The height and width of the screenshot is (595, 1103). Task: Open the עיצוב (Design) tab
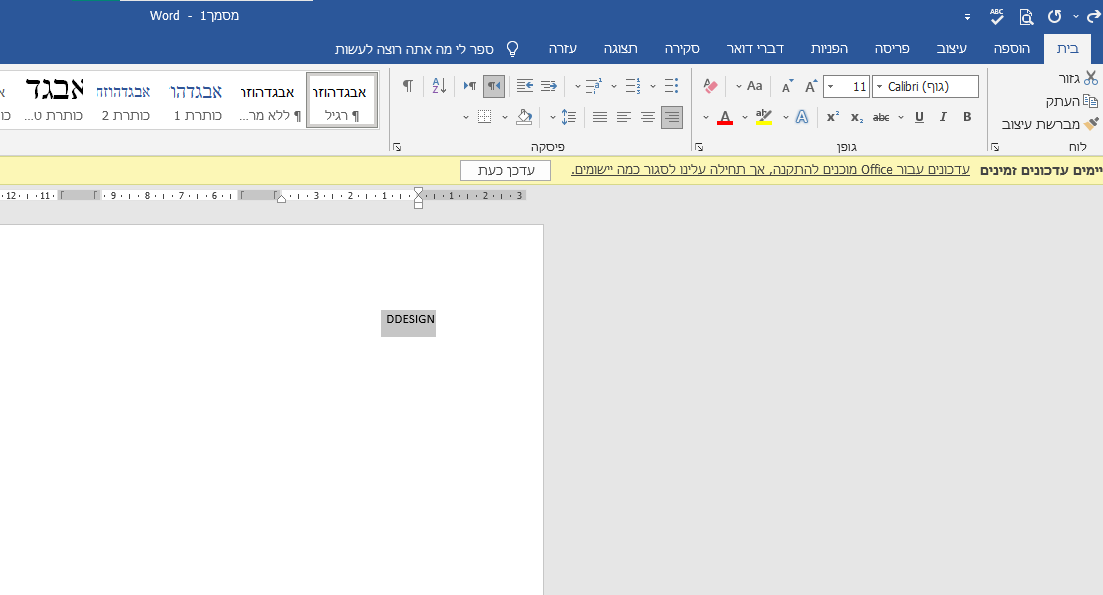pyautogui.click(x=952, y=49)
